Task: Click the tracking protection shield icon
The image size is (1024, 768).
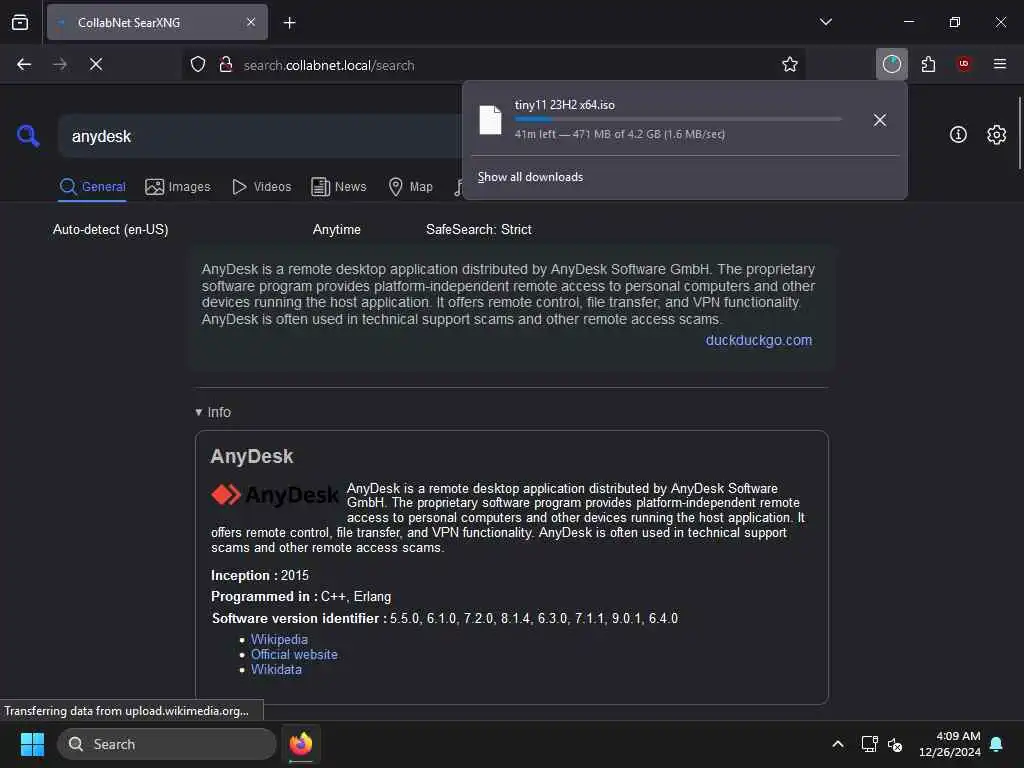Action: (198, 65)
